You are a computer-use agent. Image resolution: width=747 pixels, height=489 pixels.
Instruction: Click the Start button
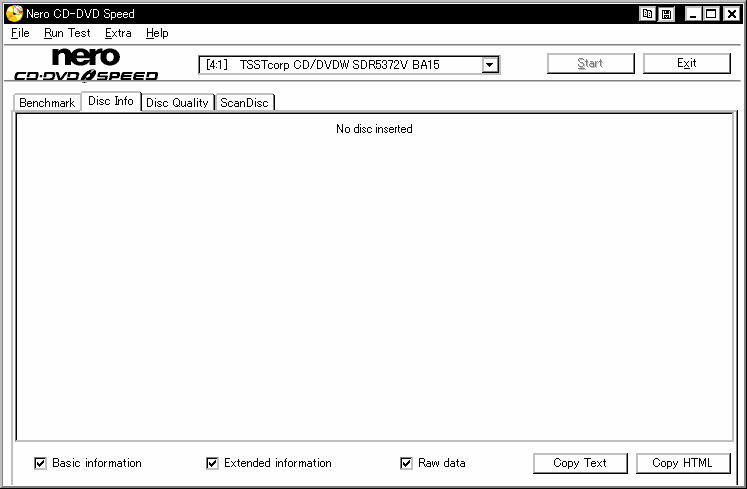point(591,63)
